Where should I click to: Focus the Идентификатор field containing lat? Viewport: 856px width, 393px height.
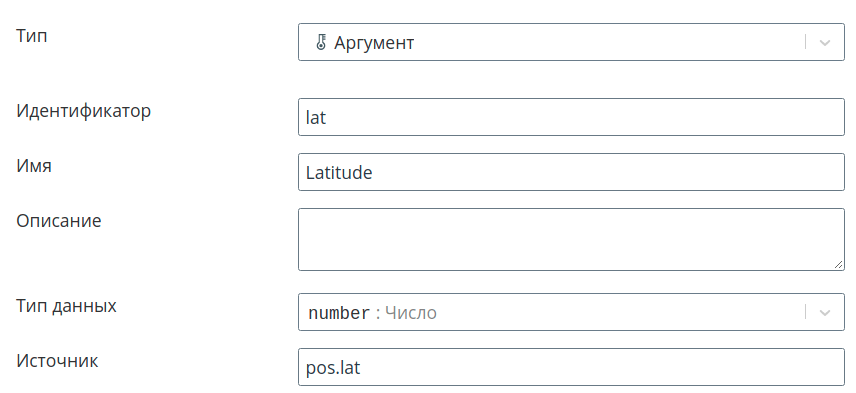pos(571,117)
